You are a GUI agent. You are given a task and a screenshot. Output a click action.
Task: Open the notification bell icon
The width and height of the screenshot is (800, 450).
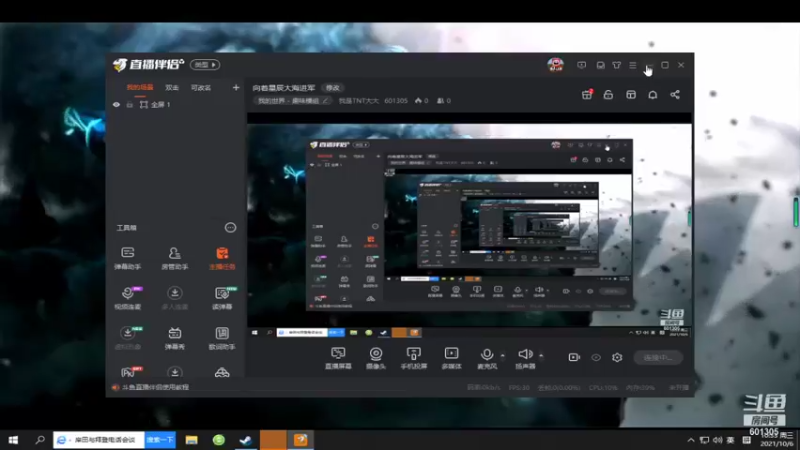653,94
